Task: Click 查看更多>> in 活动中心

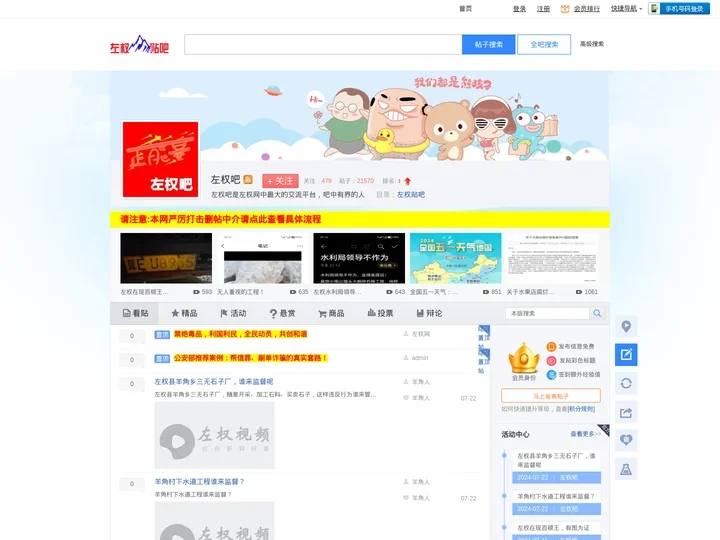Action: click(x=585, y=434)
